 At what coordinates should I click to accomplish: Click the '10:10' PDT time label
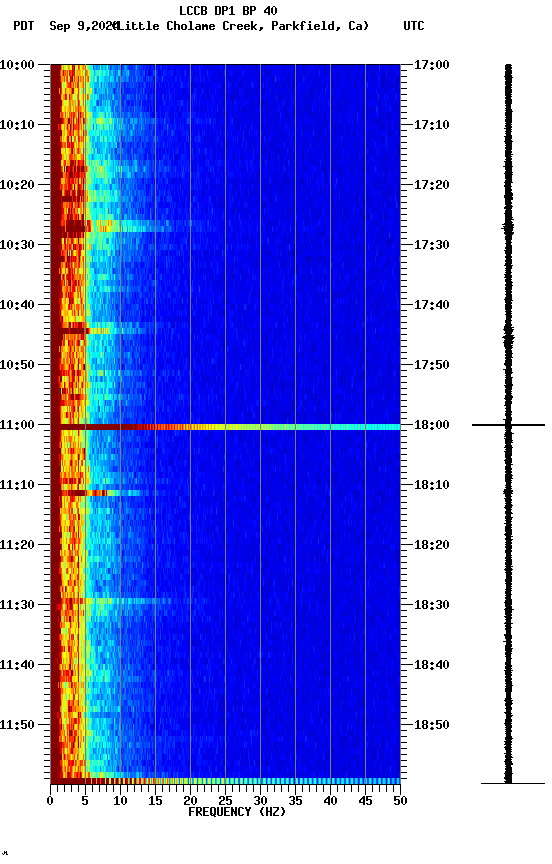17,125
